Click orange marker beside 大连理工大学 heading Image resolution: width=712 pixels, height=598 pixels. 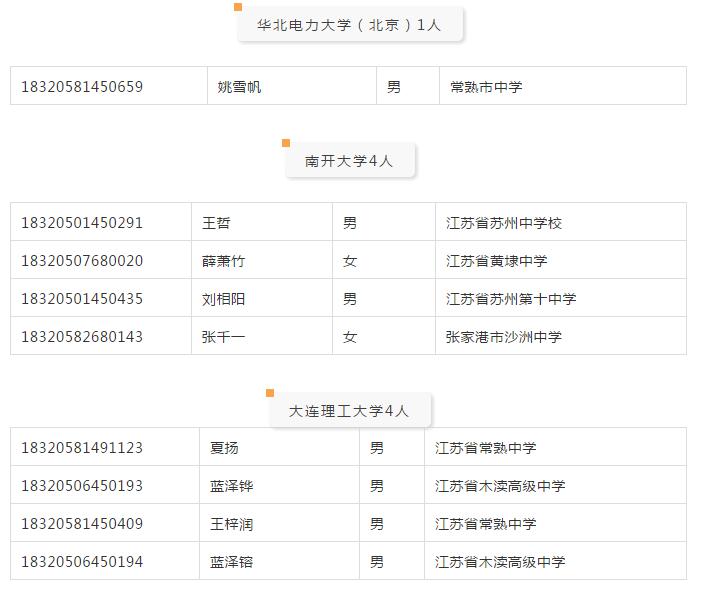coord(270,393)
